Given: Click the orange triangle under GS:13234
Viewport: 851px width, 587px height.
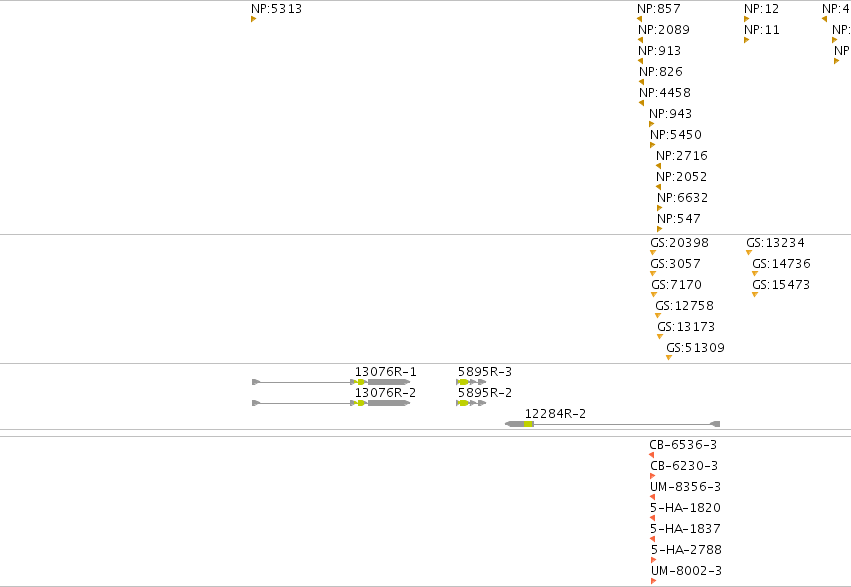Looking at the screenshot, I should pos(749,253).
